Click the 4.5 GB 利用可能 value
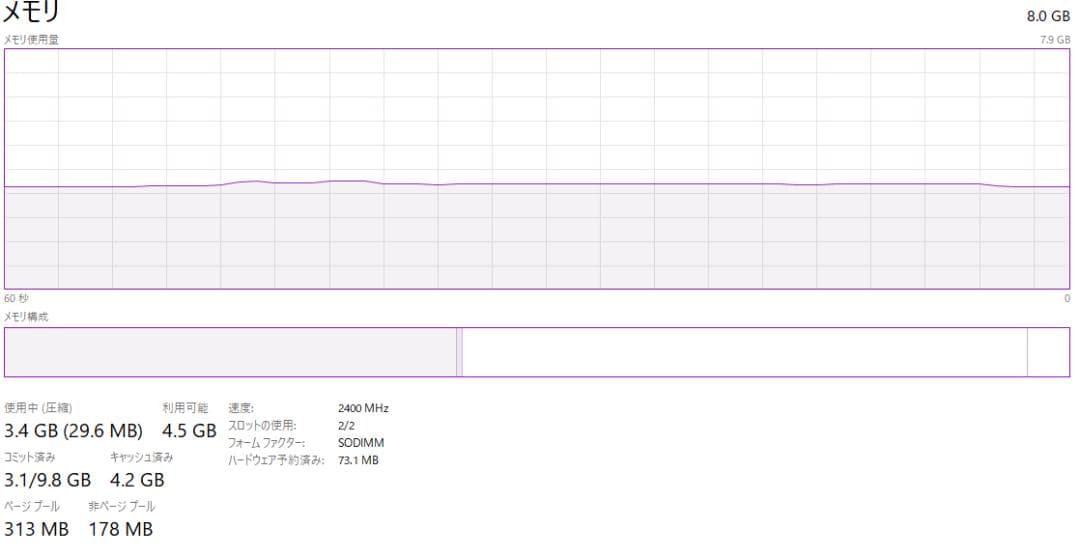 point(189,431)
